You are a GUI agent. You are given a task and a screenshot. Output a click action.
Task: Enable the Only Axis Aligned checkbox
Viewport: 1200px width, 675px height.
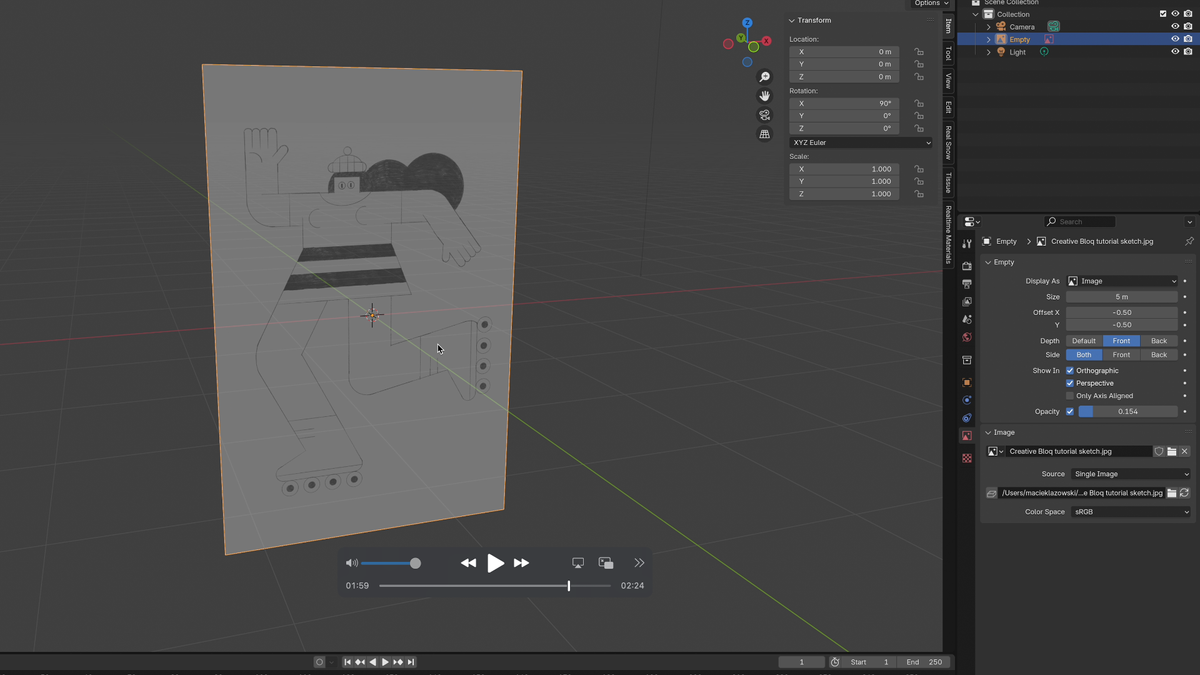tap(1070, 395)
